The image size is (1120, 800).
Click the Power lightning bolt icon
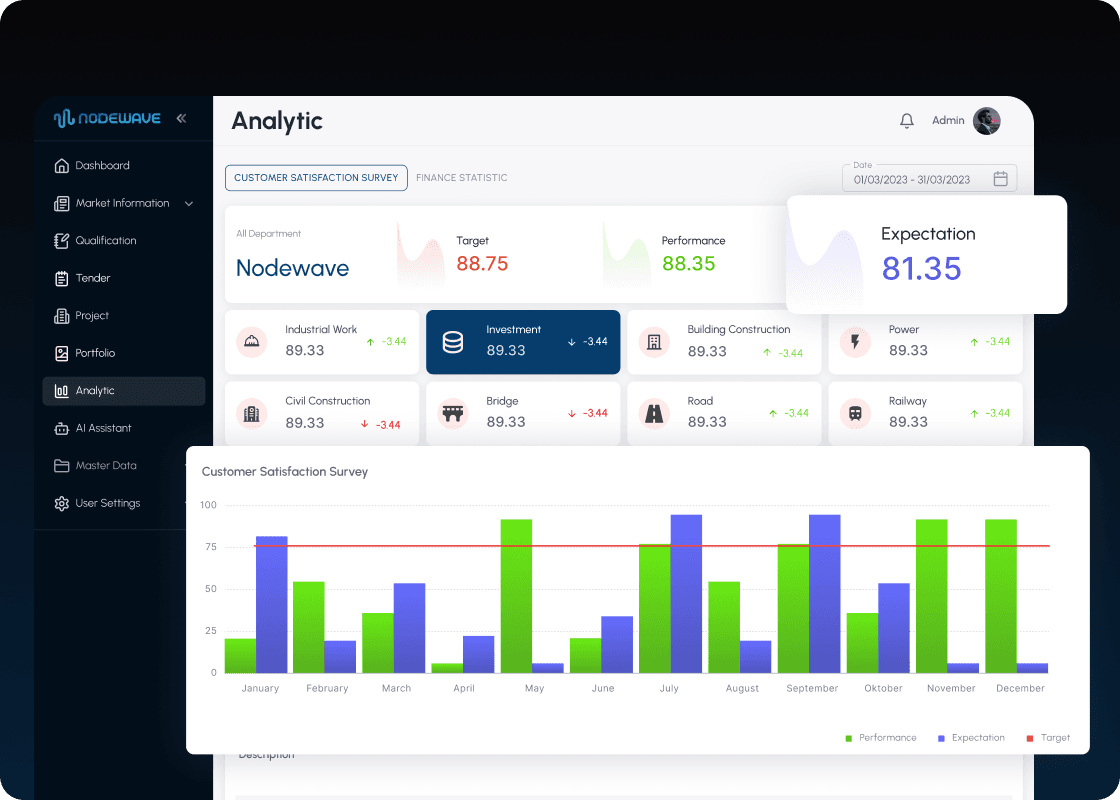coord(855,342)
